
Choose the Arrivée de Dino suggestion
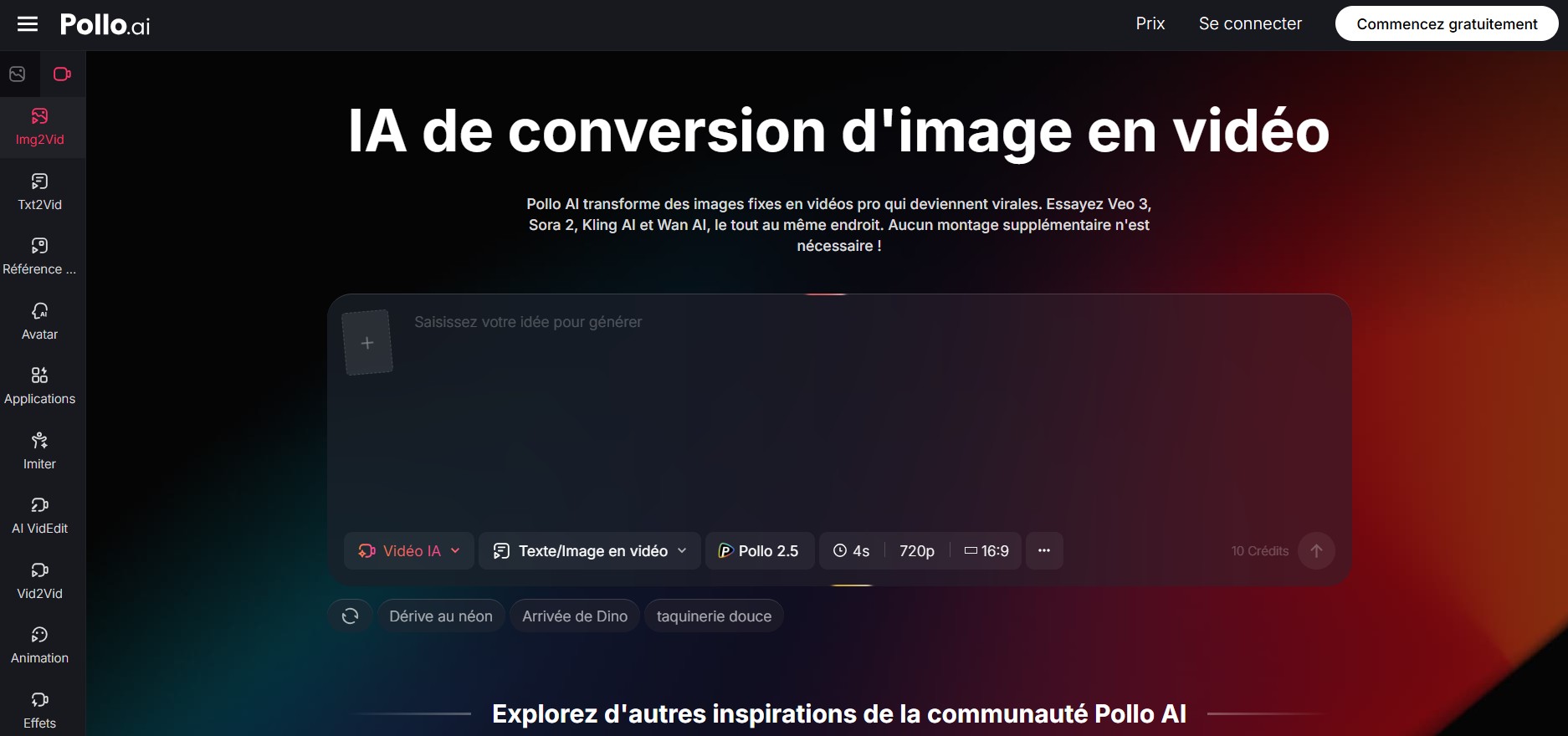pyautogui.click(x=575, y=616)
